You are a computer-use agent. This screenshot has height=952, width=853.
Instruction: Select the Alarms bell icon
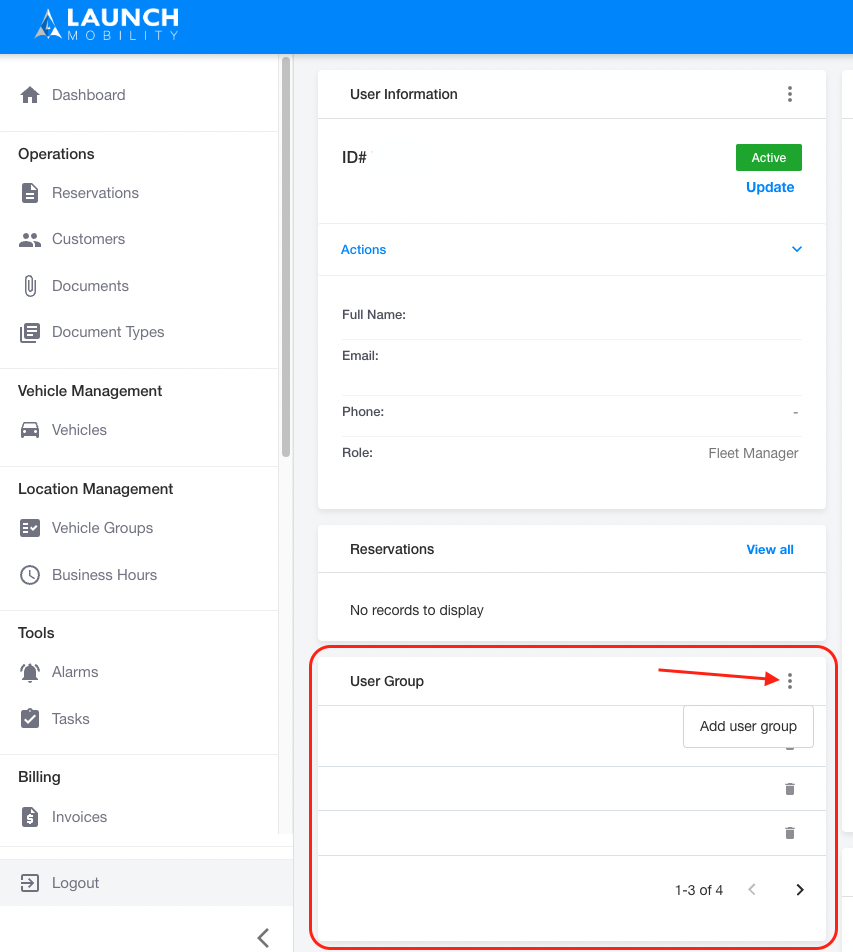tap(30, 672)
